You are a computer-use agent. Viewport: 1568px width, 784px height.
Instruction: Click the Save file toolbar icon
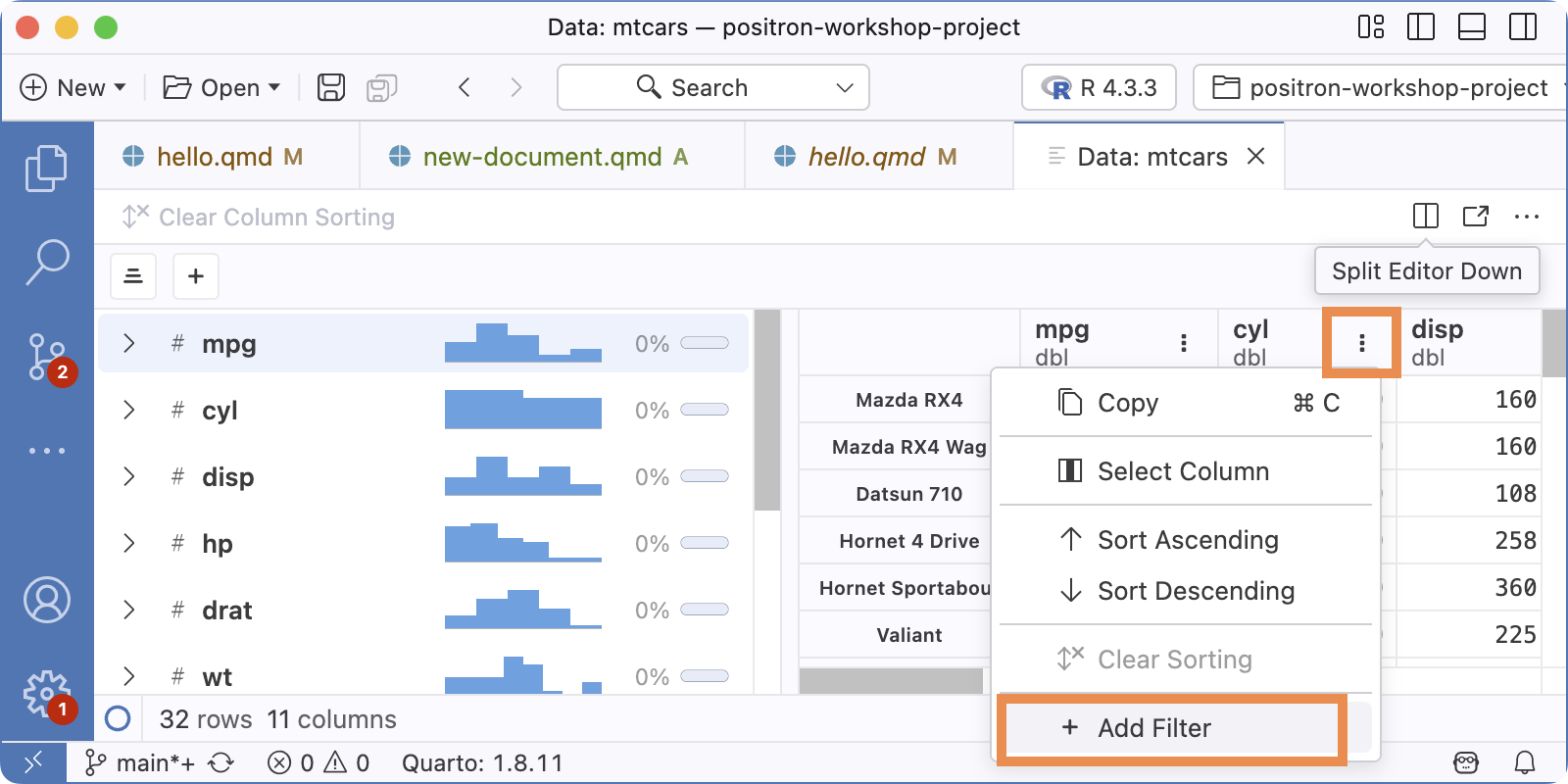(331, 87)
